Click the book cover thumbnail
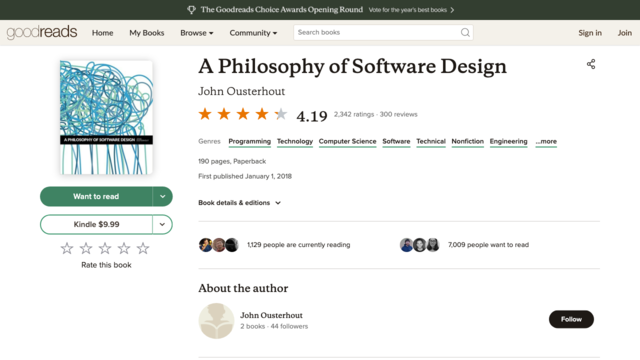This screenshot has width=640, height=360. tap(106, 118)
